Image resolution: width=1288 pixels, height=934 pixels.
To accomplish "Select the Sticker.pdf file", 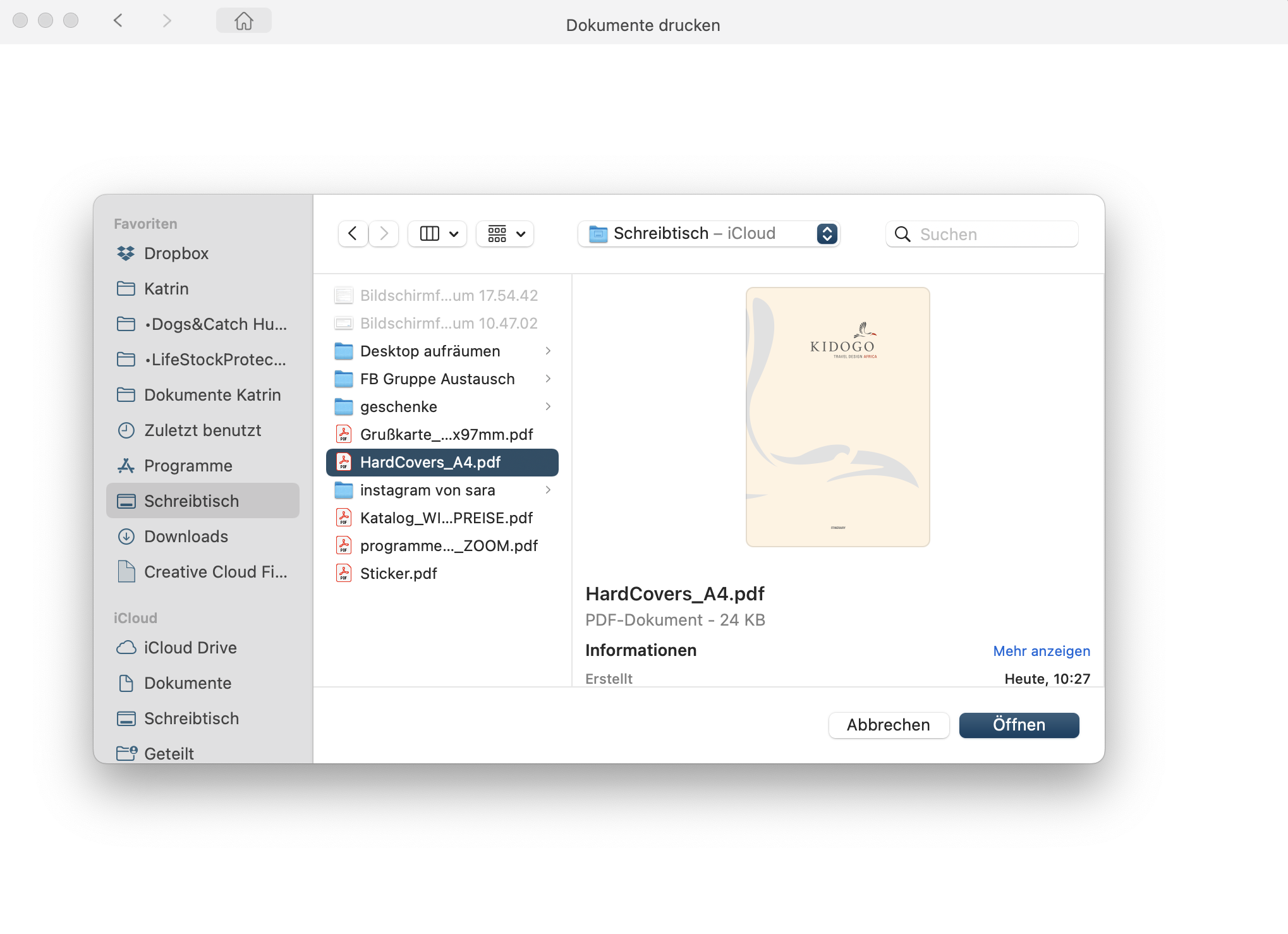I will pyautogui.click(x=398, y=574).
